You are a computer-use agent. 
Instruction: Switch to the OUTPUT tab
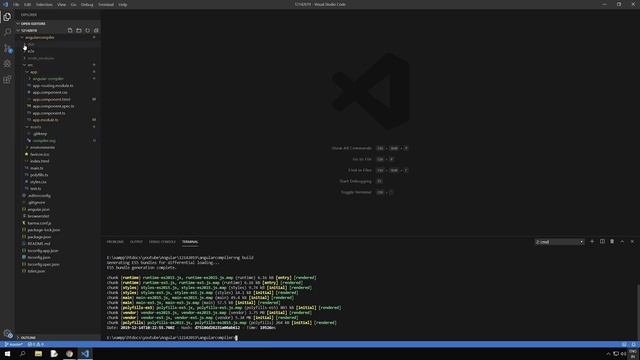coord(136,242)
